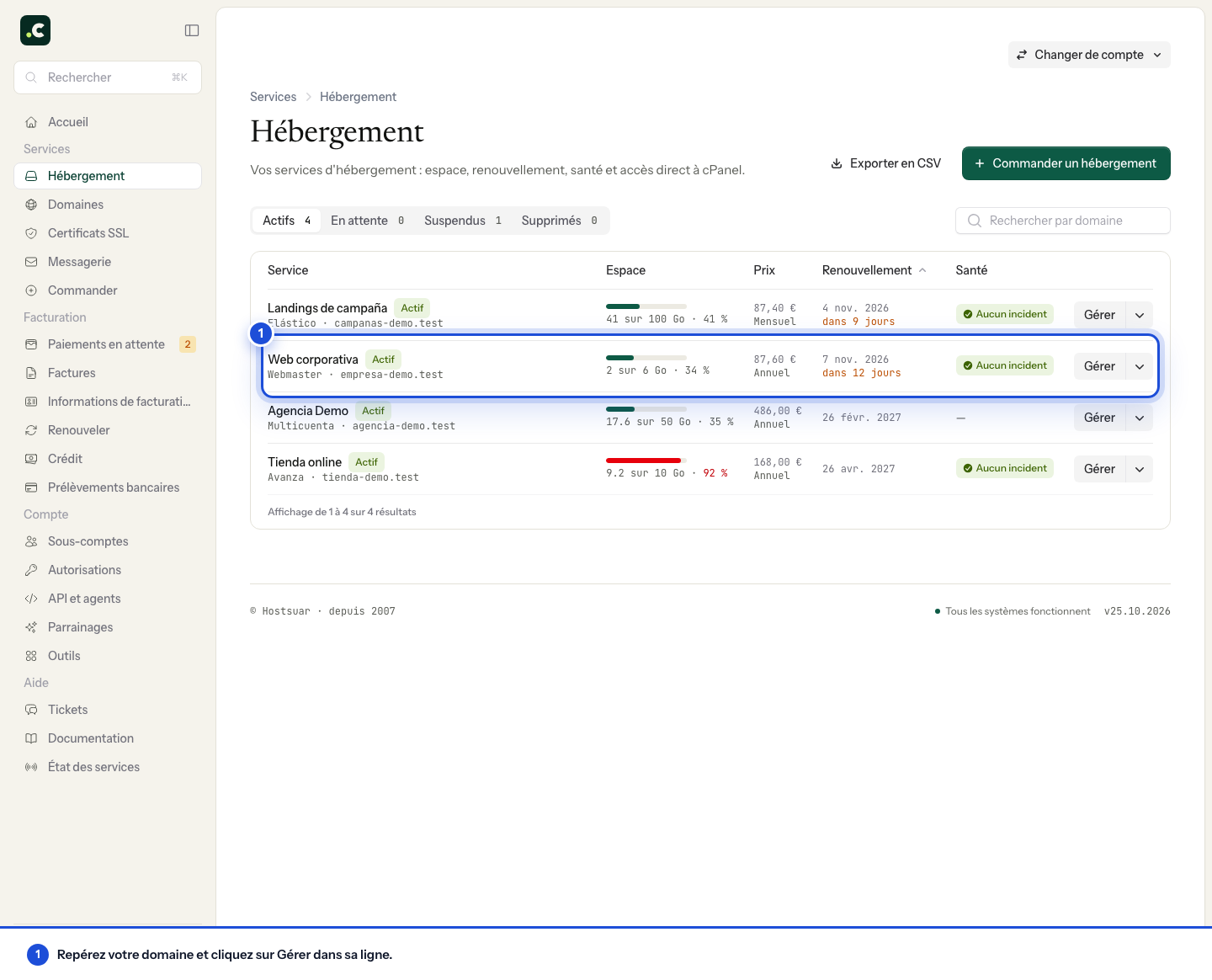The image size is (1212, 980).
Task: Expand the Gérer menu arrow for Landings de campaña
Action: tap(1140, 315)
